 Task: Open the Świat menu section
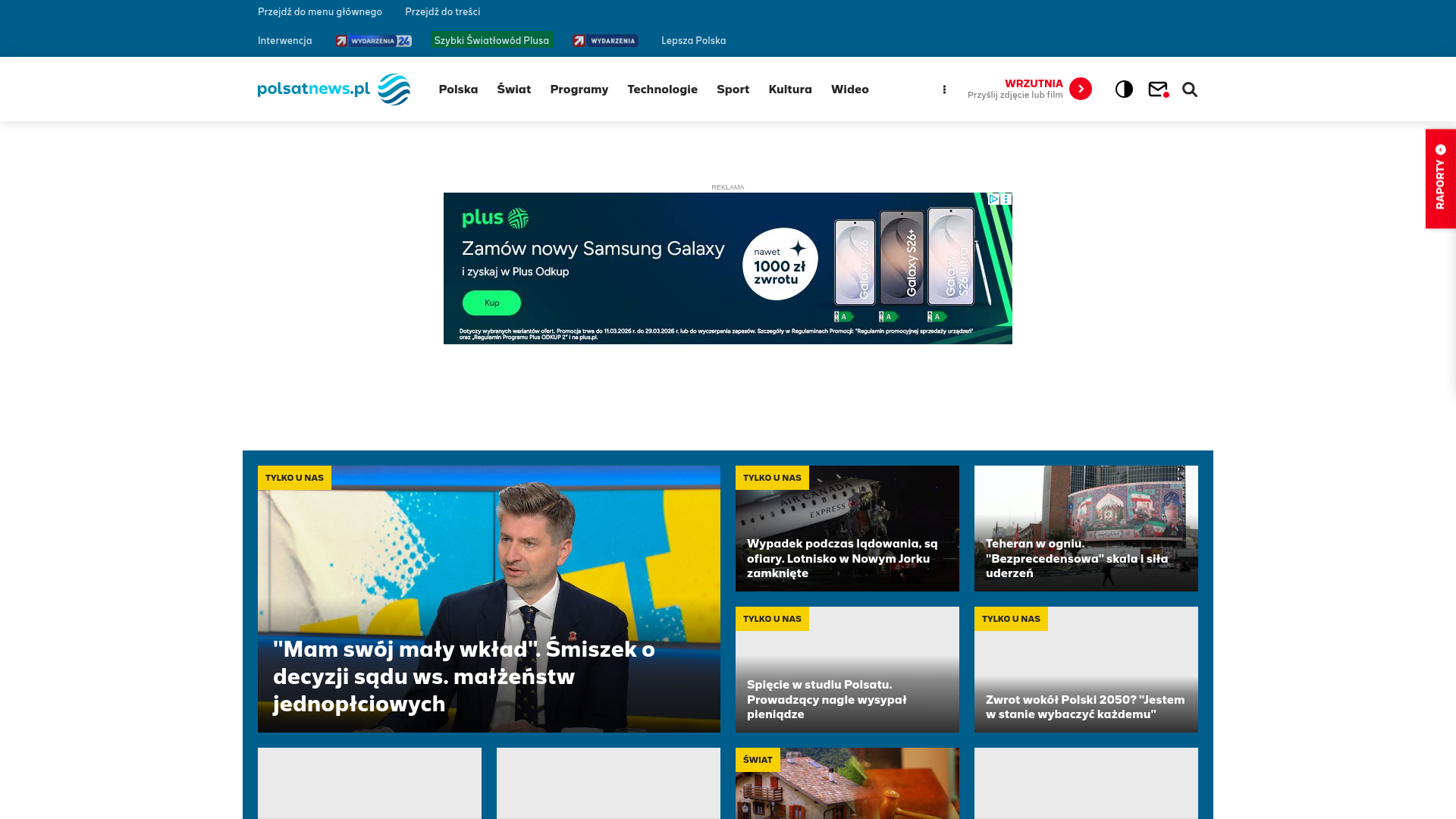point(514,89)
